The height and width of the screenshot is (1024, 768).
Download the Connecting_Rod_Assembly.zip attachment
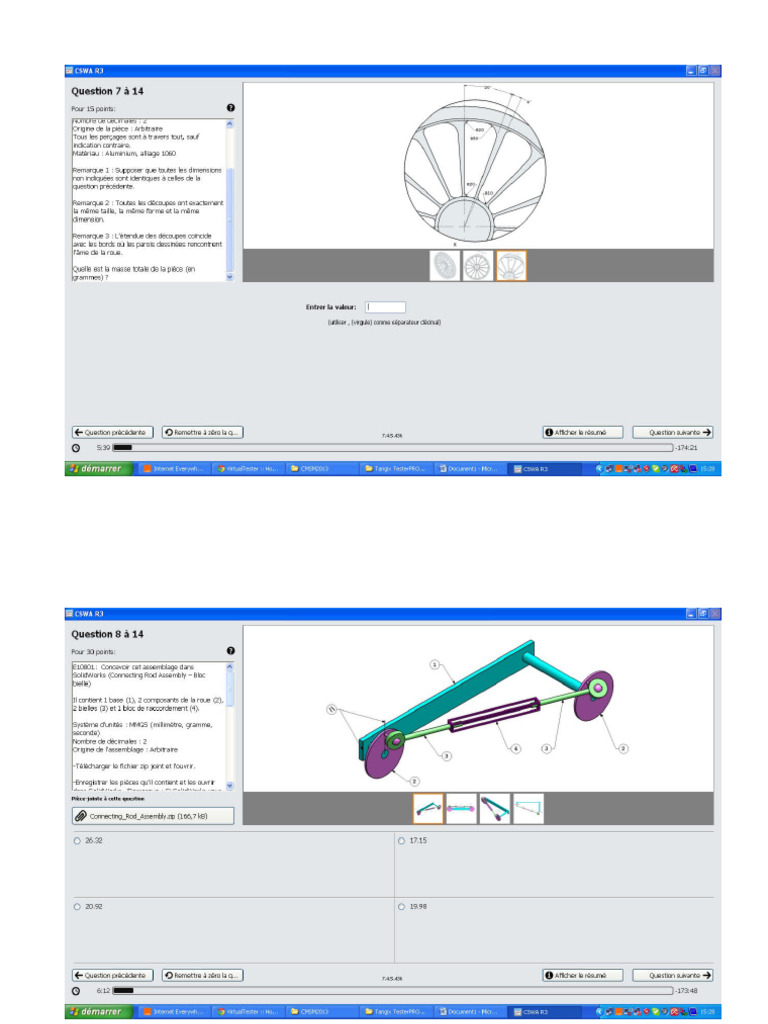pos(153,816)
